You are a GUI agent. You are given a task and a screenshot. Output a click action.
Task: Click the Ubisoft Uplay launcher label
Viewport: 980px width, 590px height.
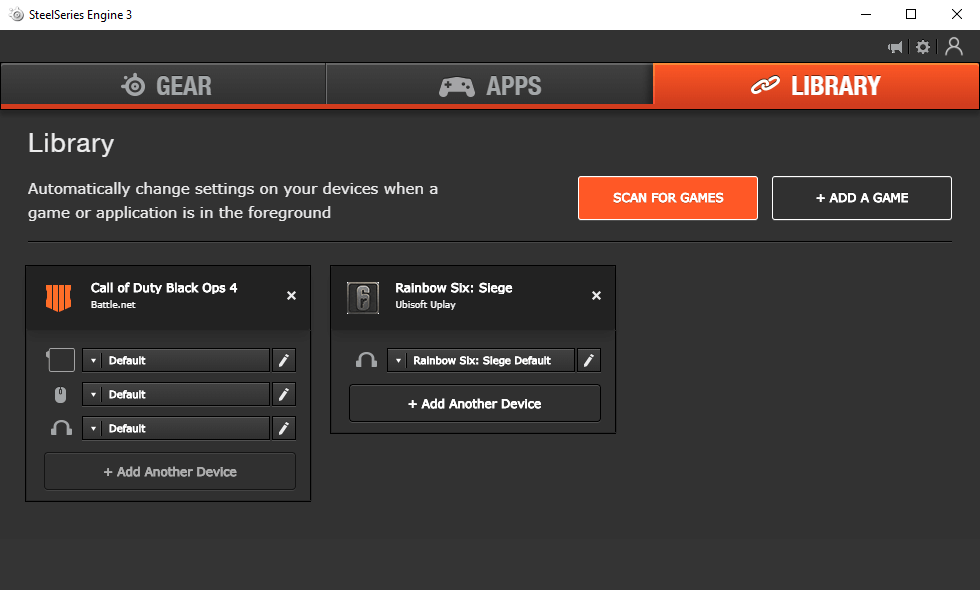click(426, 305)
